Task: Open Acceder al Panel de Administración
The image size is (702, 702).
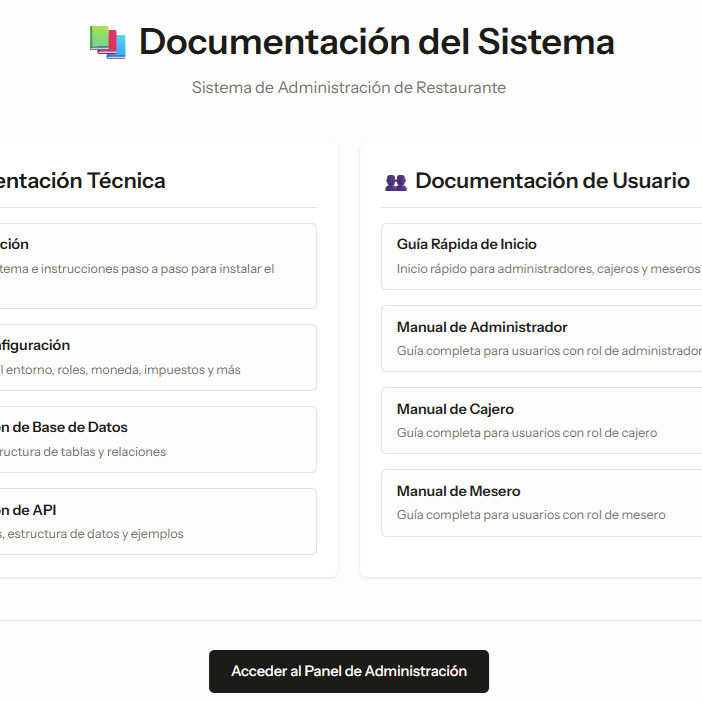Action: coord(349,671)
